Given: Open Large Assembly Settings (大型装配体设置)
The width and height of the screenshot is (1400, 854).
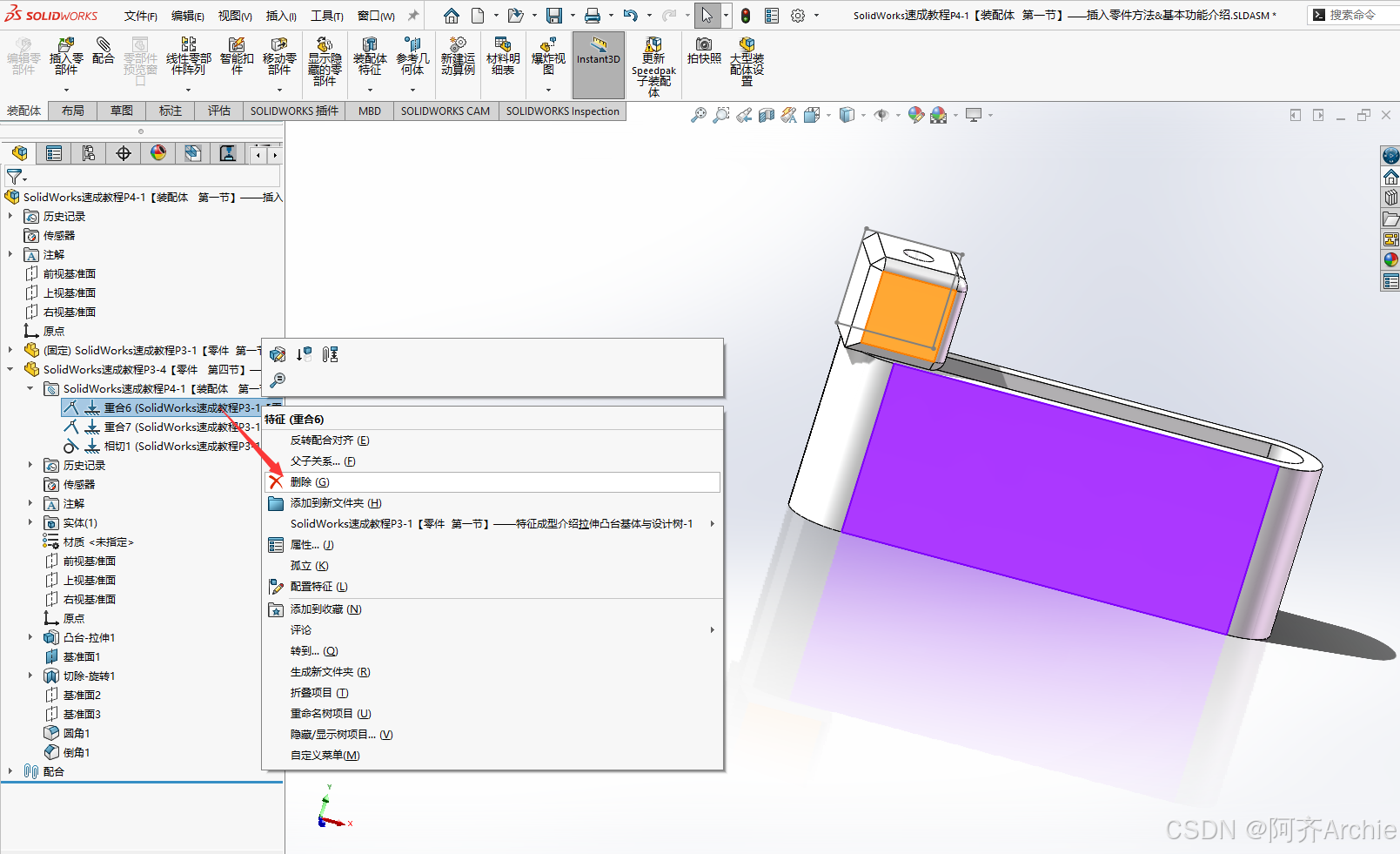Looking at the screenshot, I should coord(747,61).
